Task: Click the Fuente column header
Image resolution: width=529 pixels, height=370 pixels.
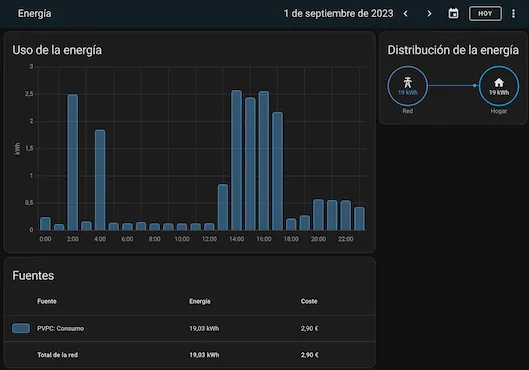Action: pos(47,301)
